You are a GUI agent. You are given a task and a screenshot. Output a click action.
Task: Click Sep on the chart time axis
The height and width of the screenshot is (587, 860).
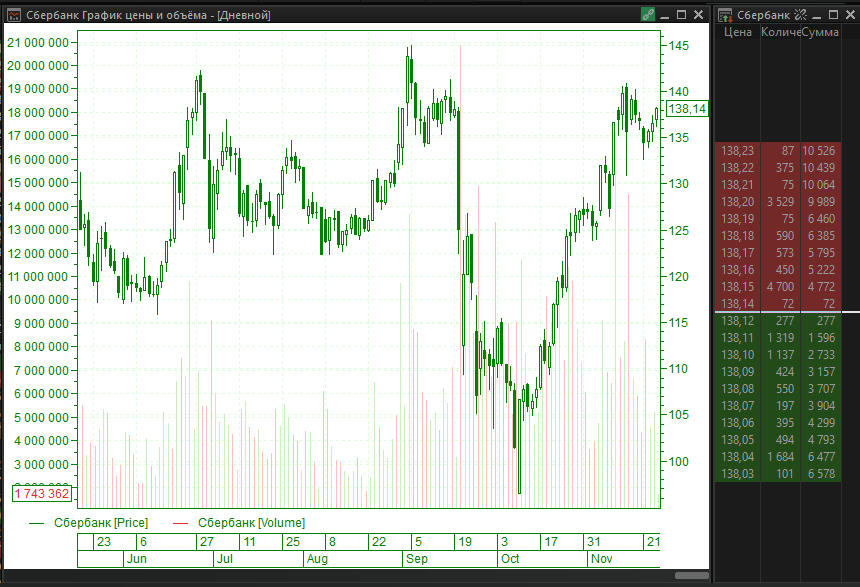coord(416,559)
